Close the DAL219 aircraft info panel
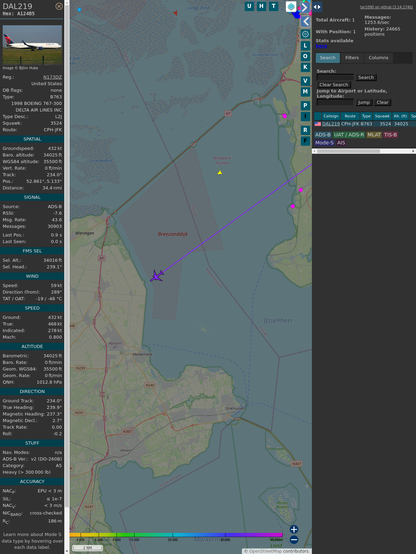This screenshot has height=554, width=416. (59, 6)
